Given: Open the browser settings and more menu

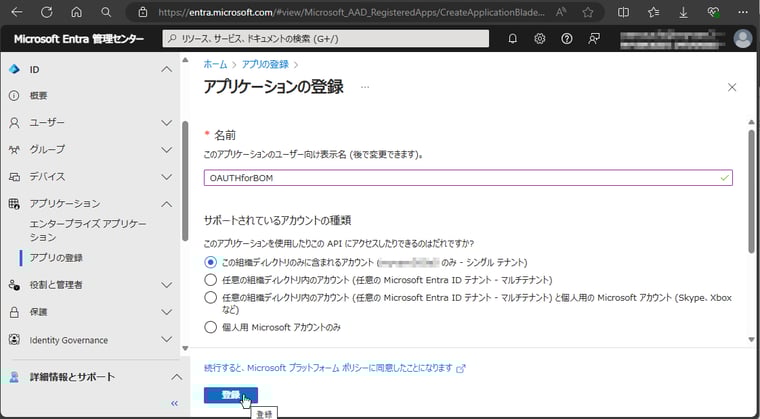Looking at the screenshot, I should pos(743,12).
